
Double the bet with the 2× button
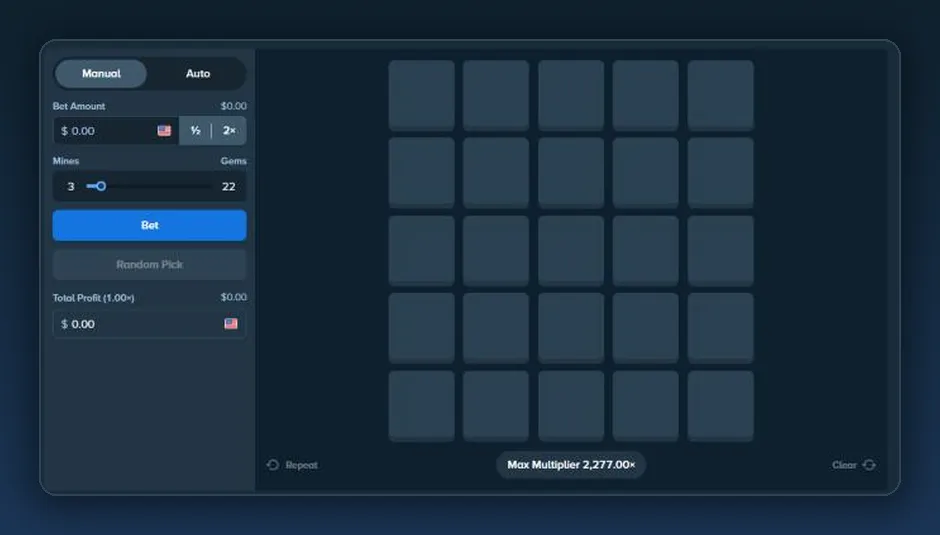pos(229,131)
